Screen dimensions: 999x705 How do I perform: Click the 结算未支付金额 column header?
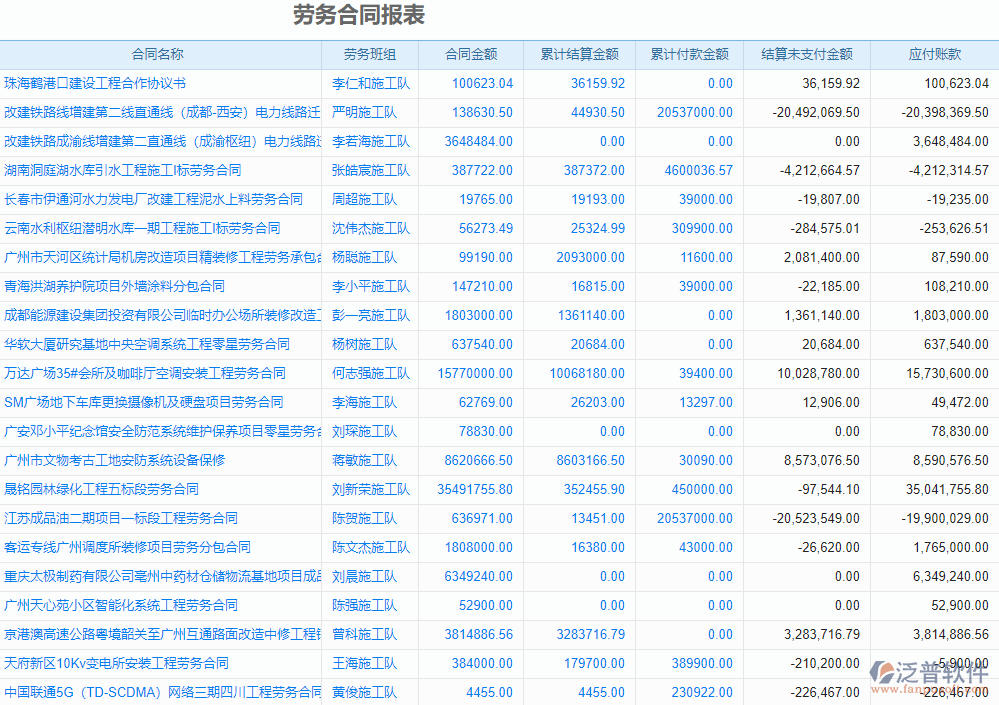804,54
